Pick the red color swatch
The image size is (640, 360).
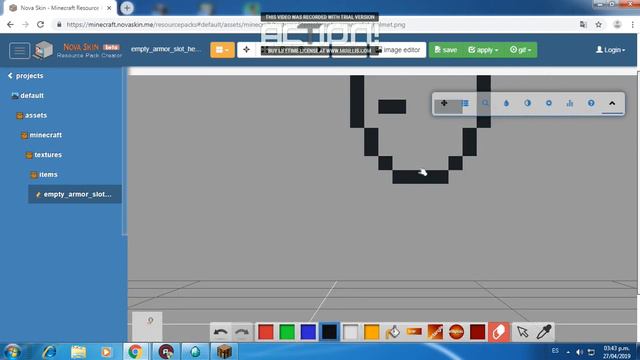[266, 332]
